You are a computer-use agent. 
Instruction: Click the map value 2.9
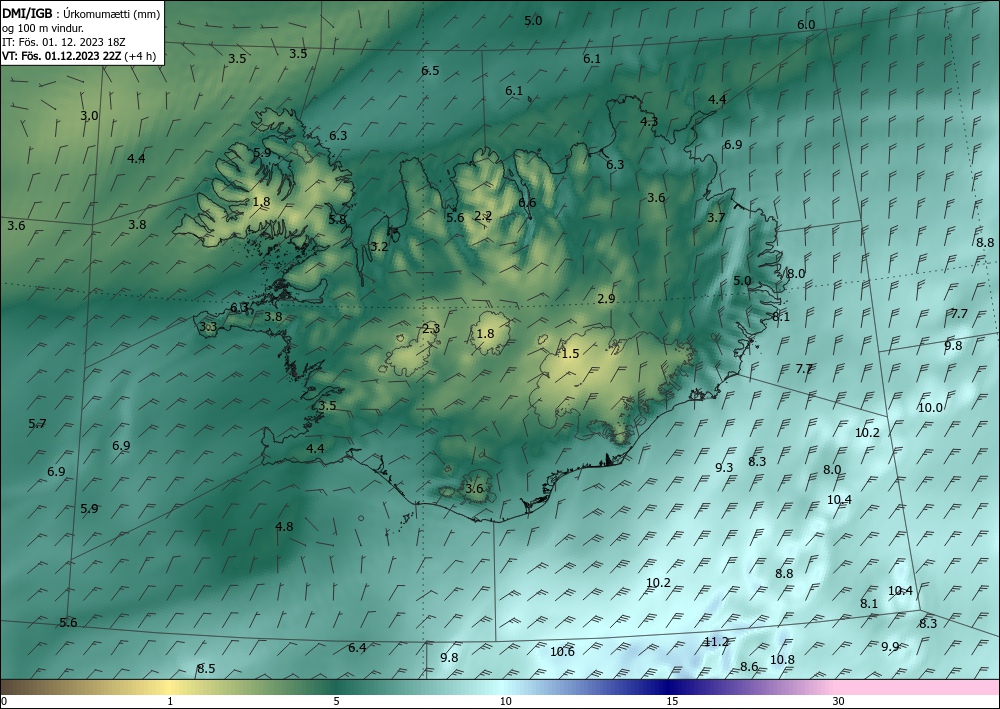pyautogui.click(x=607, y=299)
